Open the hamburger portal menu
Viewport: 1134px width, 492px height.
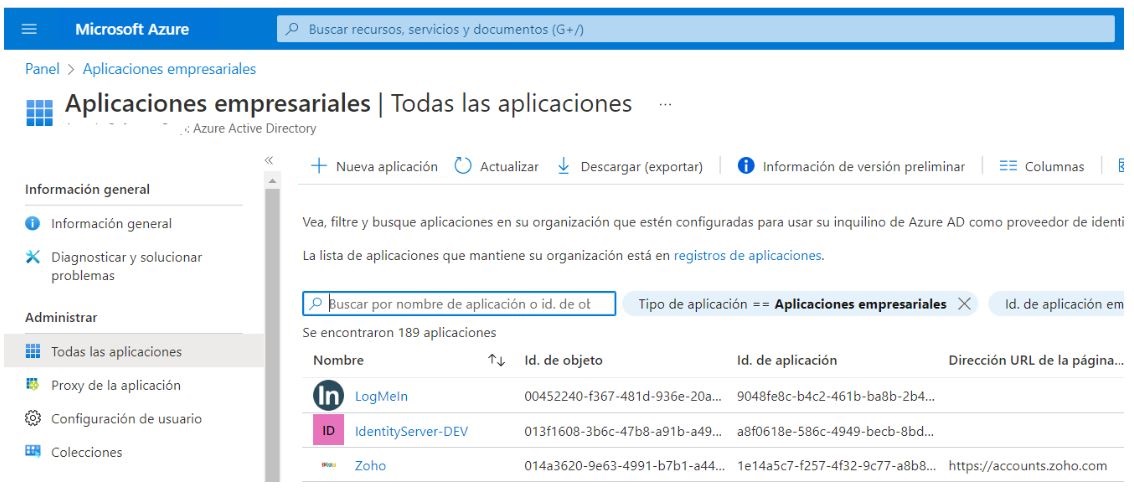[x=30, y=30]
